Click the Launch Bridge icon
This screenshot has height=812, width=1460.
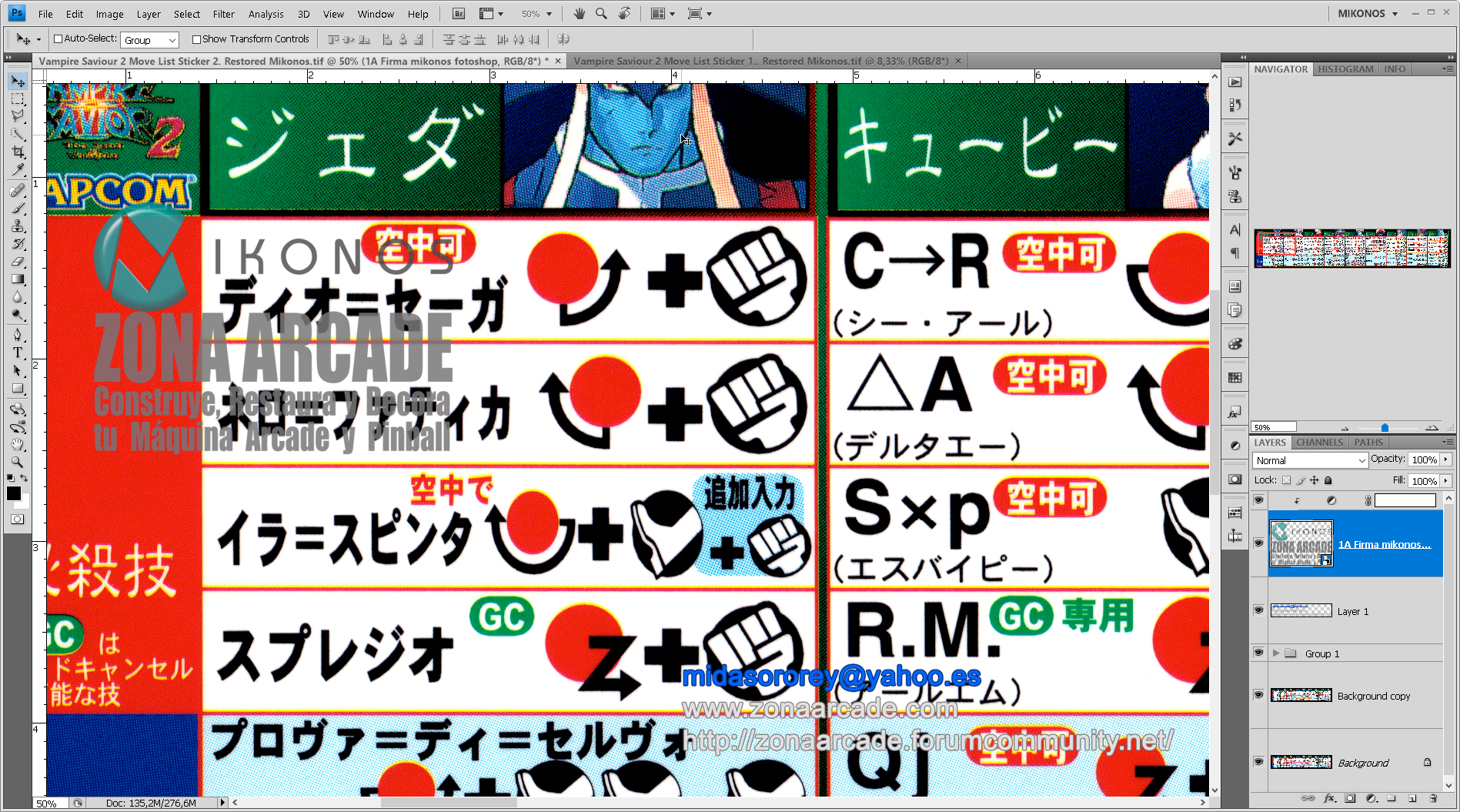pos(457,13)
